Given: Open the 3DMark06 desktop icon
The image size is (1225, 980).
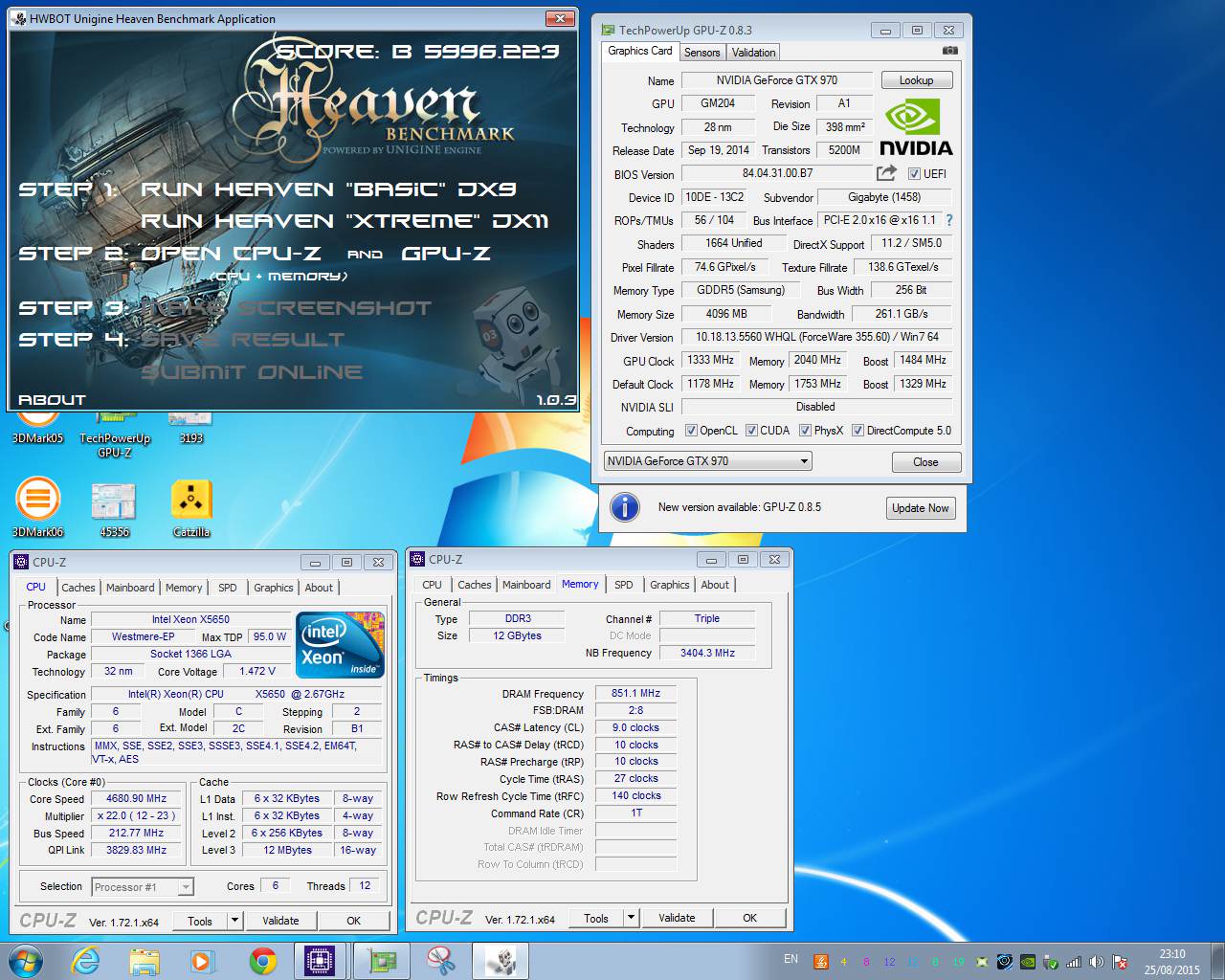Looking at the screenshot, I should (x=38, y=507).
